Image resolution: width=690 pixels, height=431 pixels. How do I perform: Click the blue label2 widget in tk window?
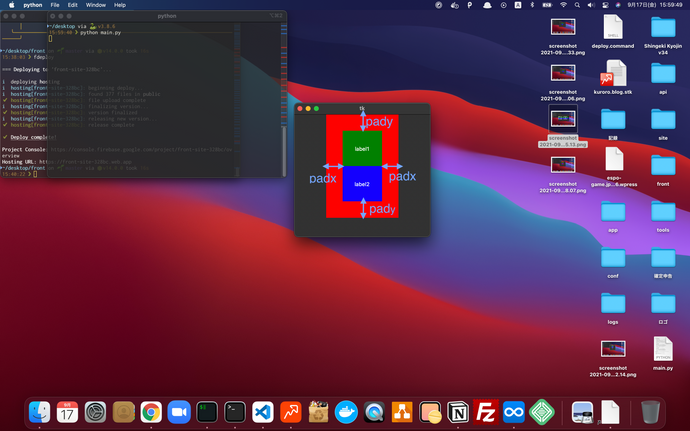[x=362, y=184]
